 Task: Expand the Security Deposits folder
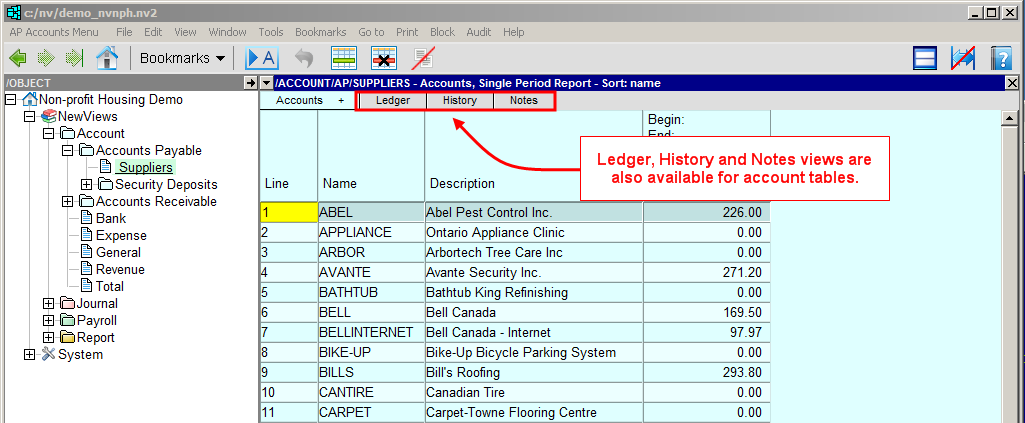[86, 185]
